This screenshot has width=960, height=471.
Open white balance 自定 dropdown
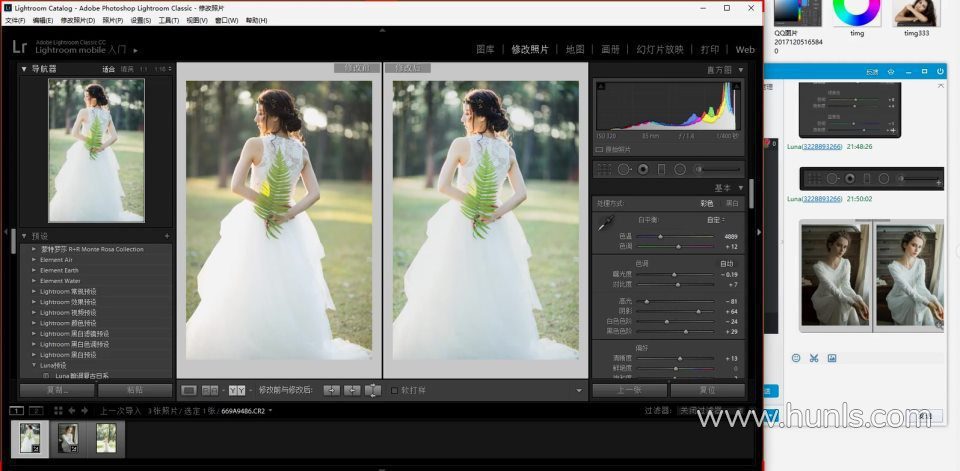point(716,220)
